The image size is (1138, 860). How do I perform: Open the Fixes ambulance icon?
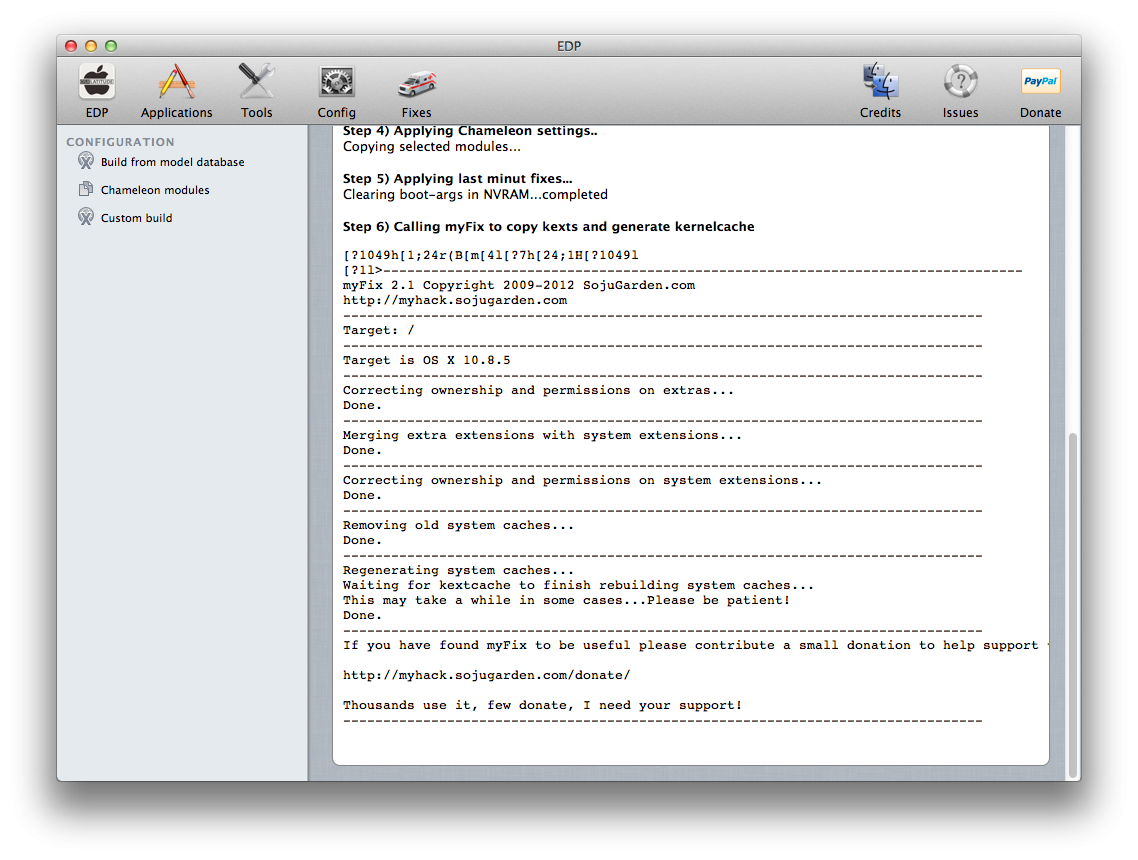click(x=416, y=82)
